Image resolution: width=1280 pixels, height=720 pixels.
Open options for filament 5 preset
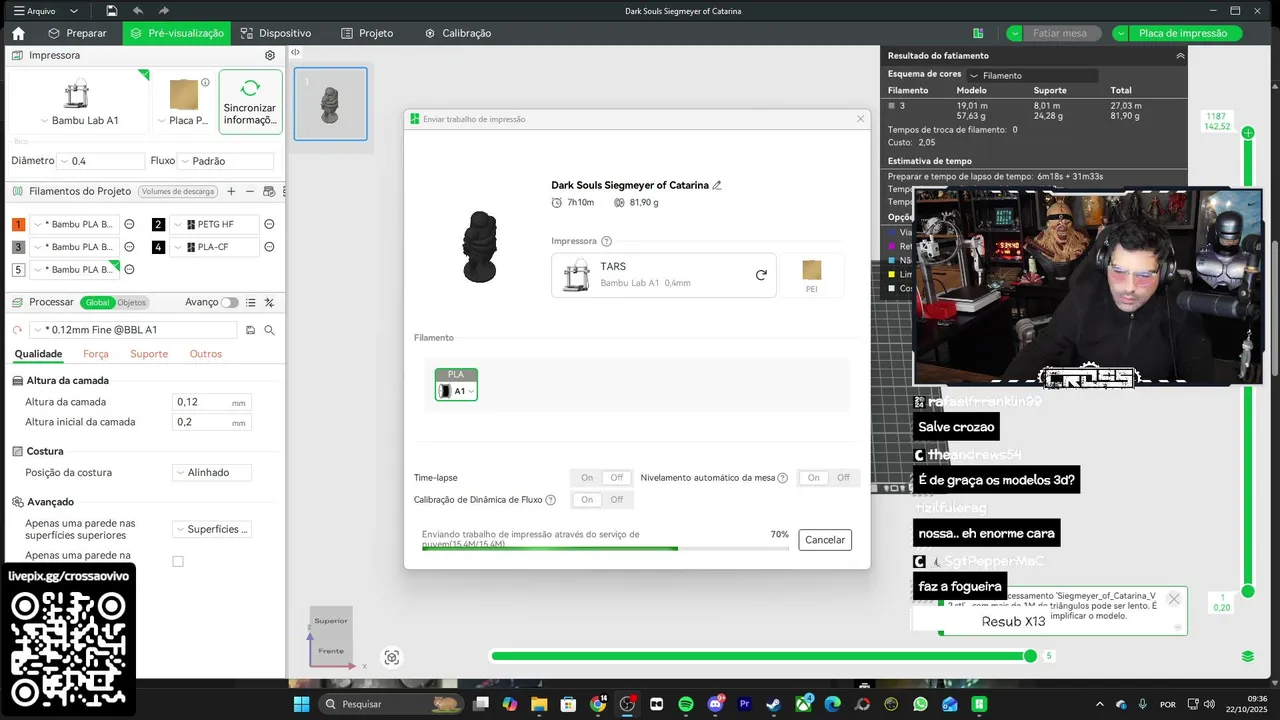pos(129,270)
